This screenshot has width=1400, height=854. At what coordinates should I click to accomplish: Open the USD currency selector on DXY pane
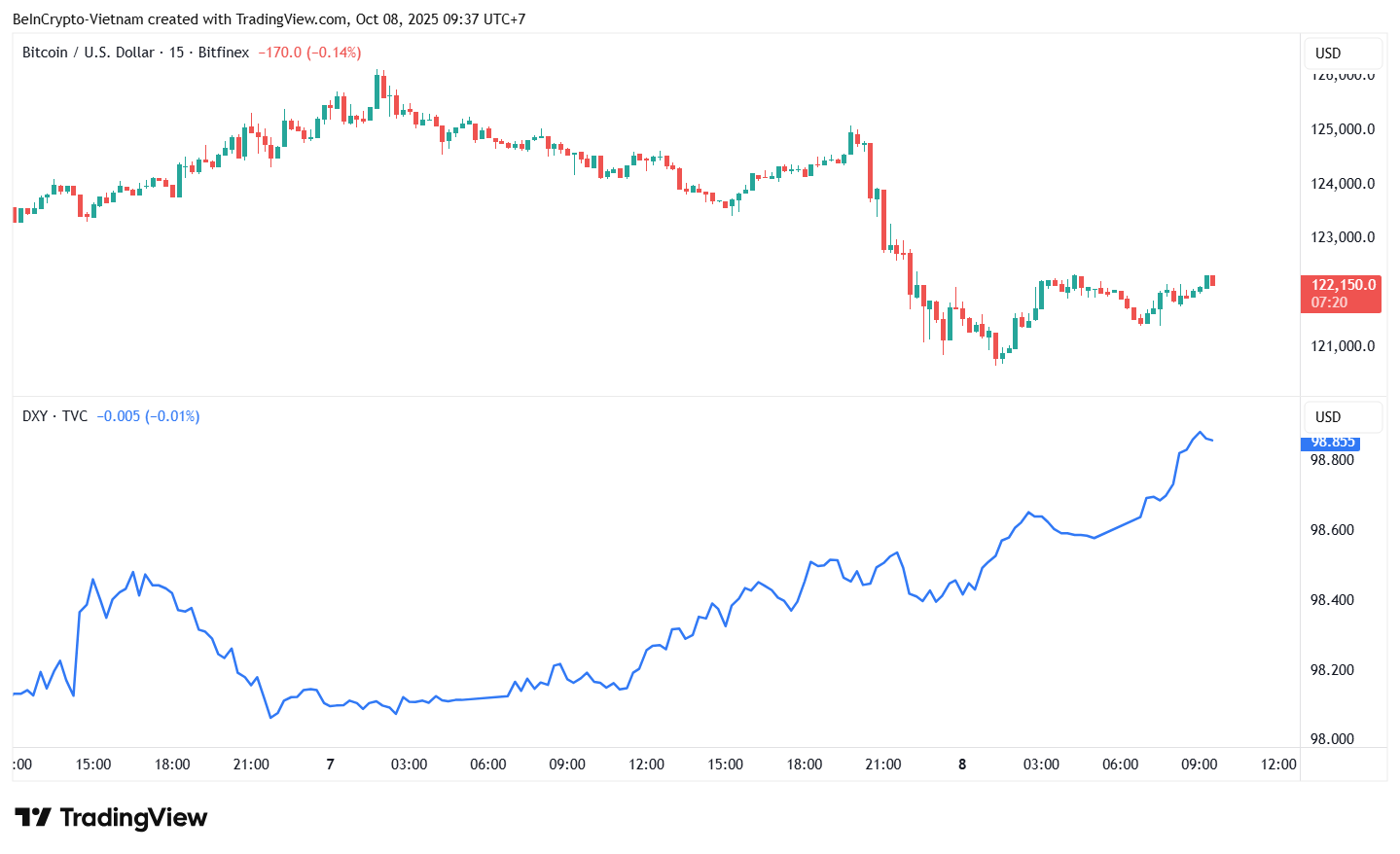(1341, 417)
